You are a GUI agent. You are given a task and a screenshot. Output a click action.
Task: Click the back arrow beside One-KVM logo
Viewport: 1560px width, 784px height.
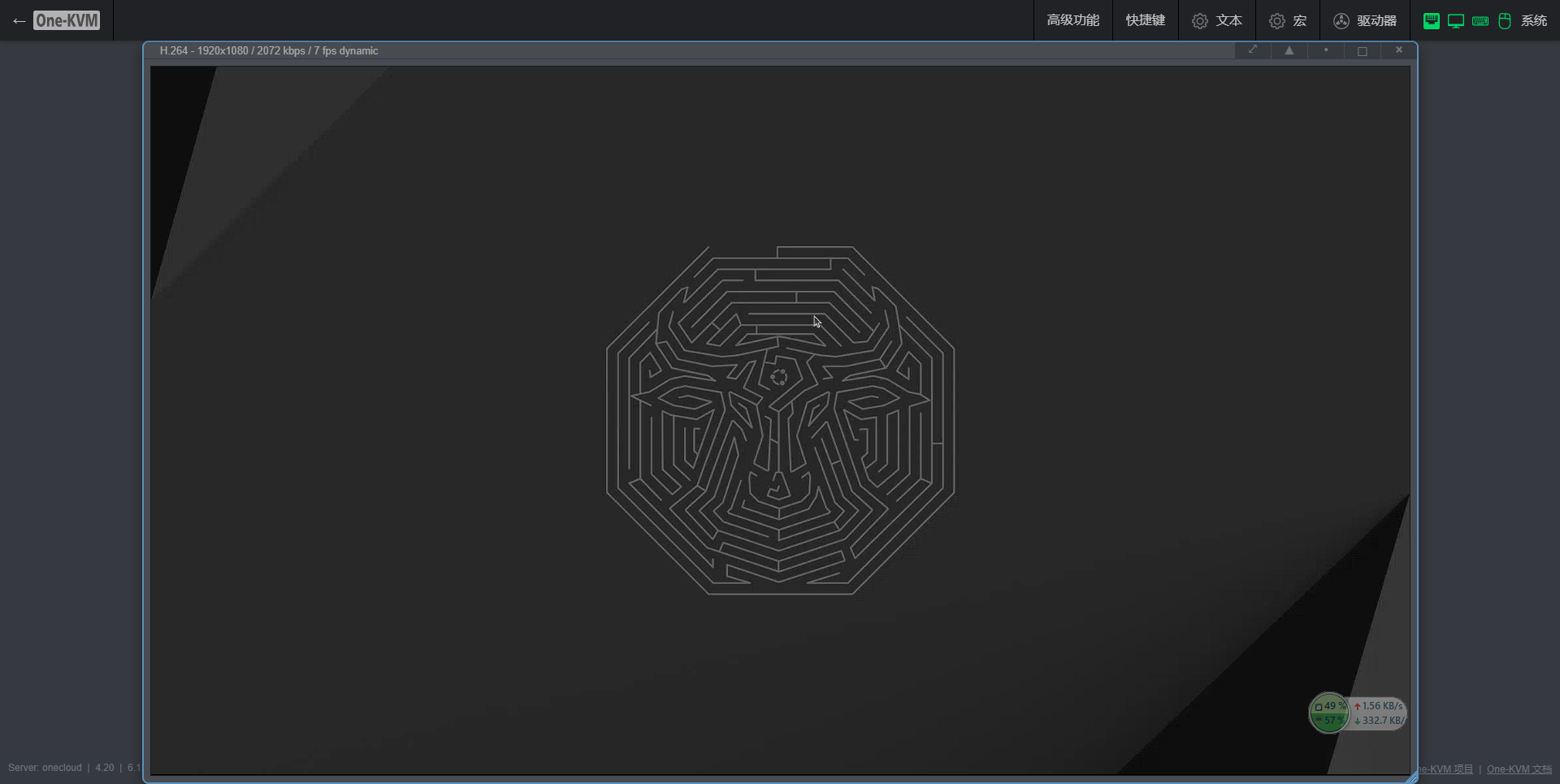(19, 21)
